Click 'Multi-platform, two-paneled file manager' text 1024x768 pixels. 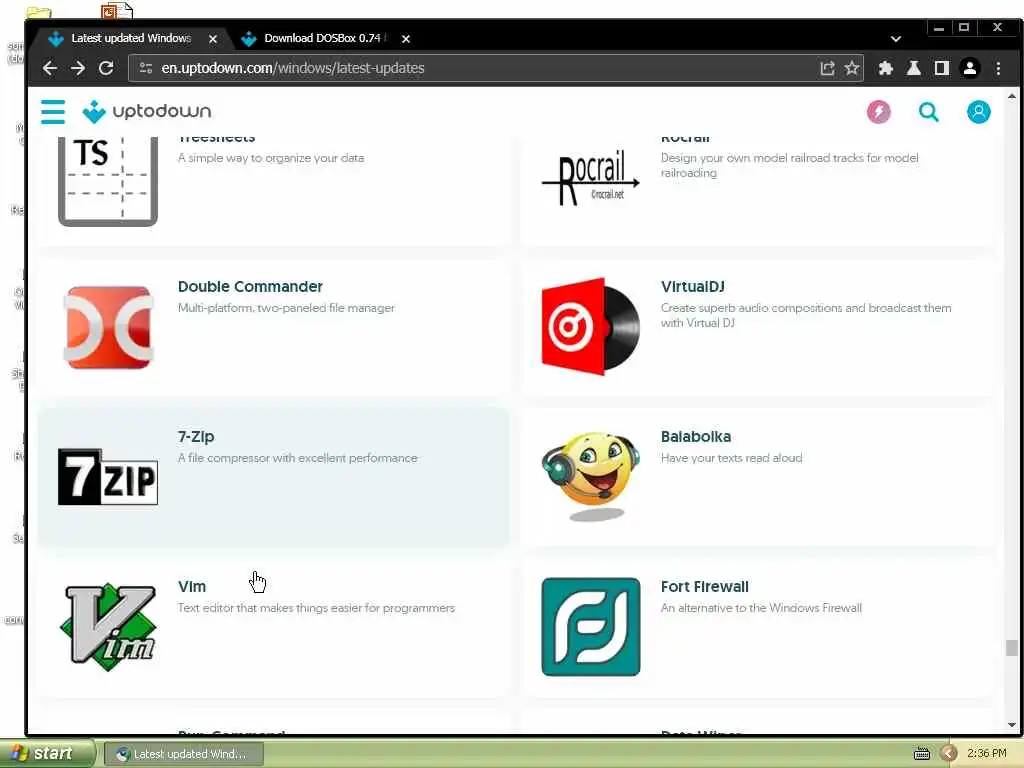tap(286, 308)
